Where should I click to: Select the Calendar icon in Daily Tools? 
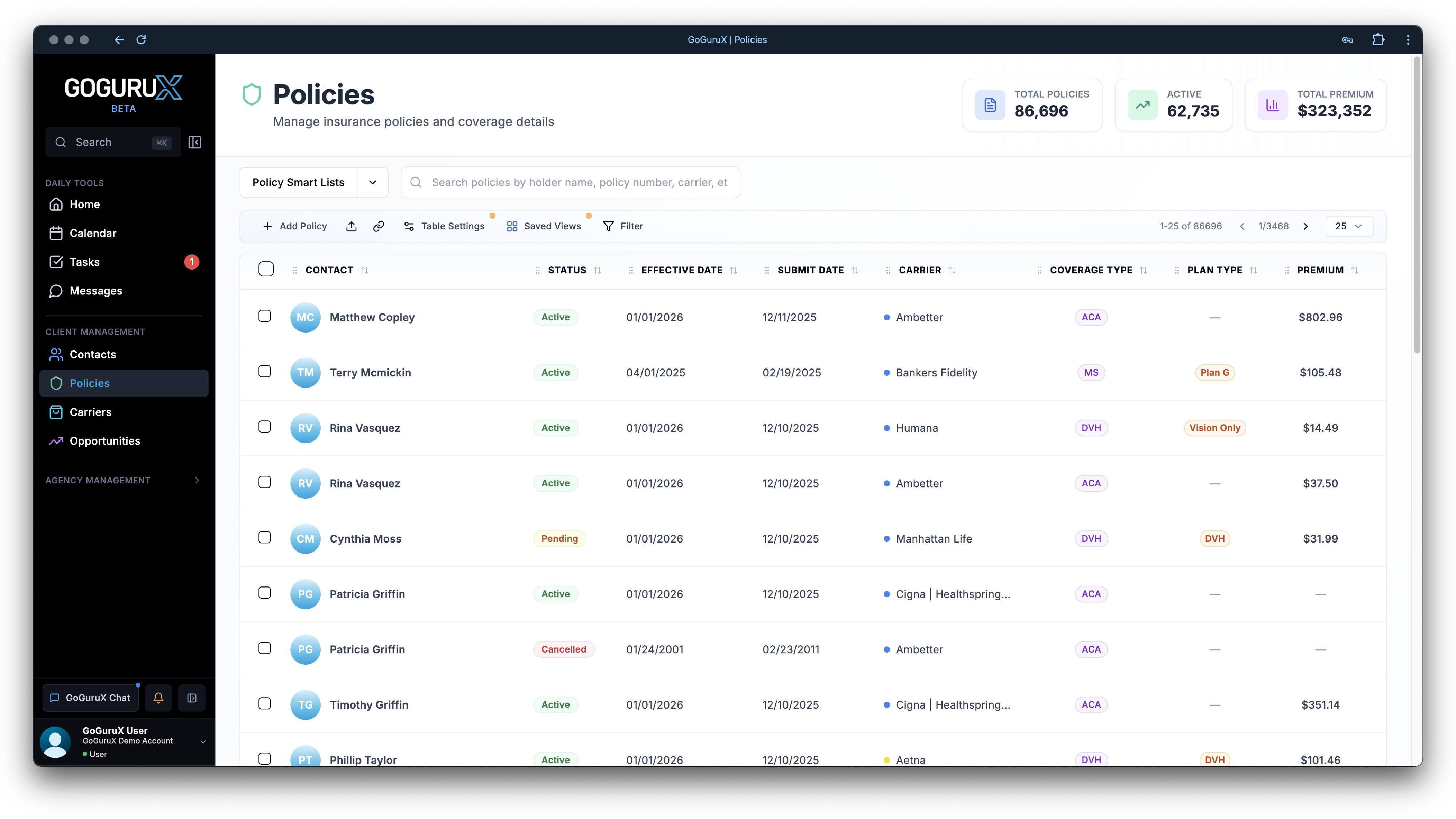coord(56,233)
